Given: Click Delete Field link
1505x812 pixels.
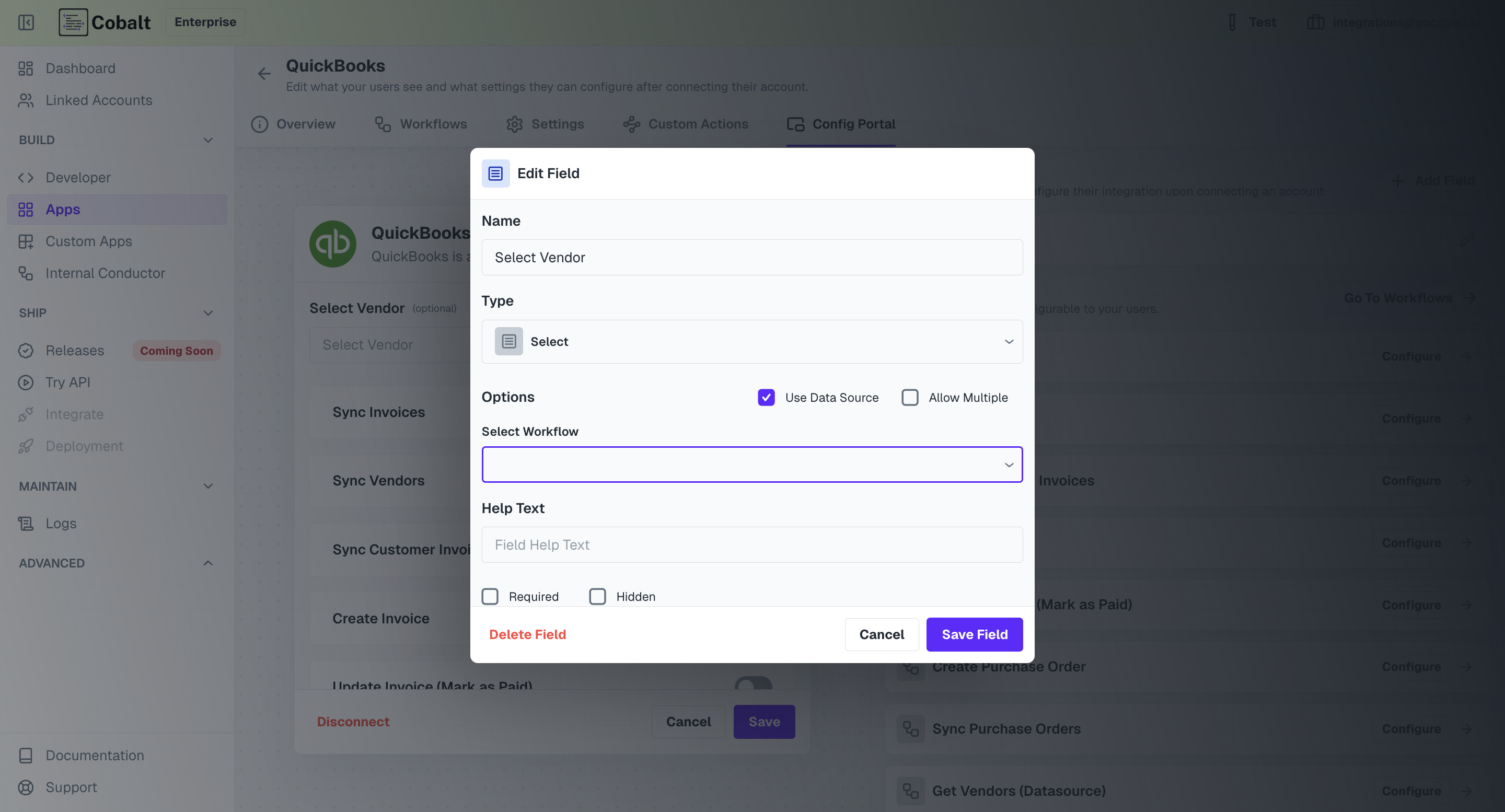Looking at the screenshot, I should click(x=527, y=634).
